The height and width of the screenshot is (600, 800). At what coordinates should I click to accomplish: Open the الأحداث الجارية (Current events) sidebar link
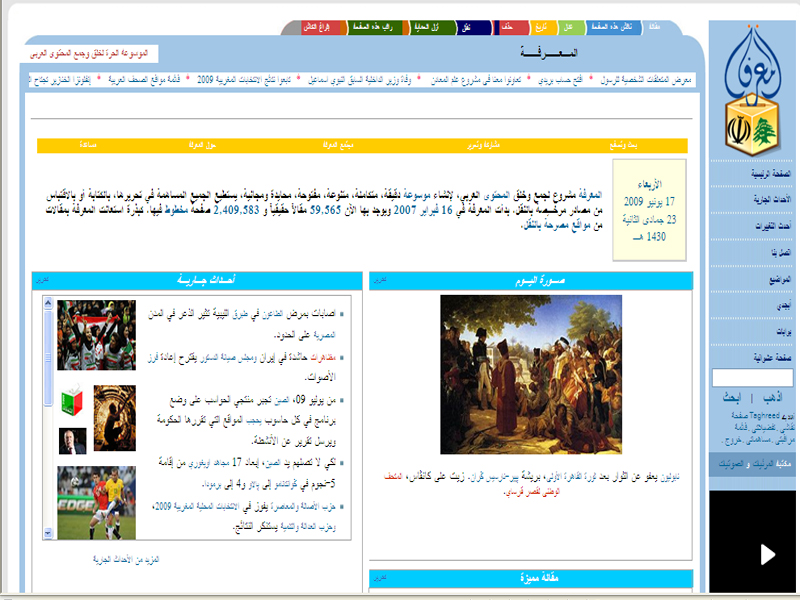[772, 199]
